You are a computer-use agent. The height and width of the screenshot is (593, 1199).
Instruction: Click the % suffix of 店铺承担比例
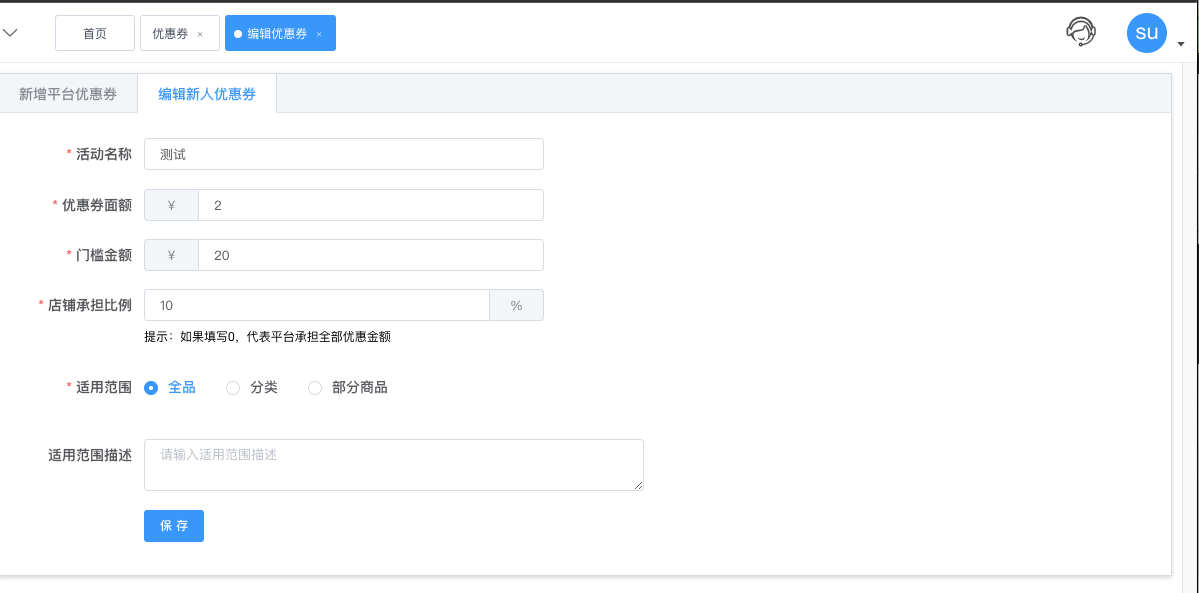point(516,305)
